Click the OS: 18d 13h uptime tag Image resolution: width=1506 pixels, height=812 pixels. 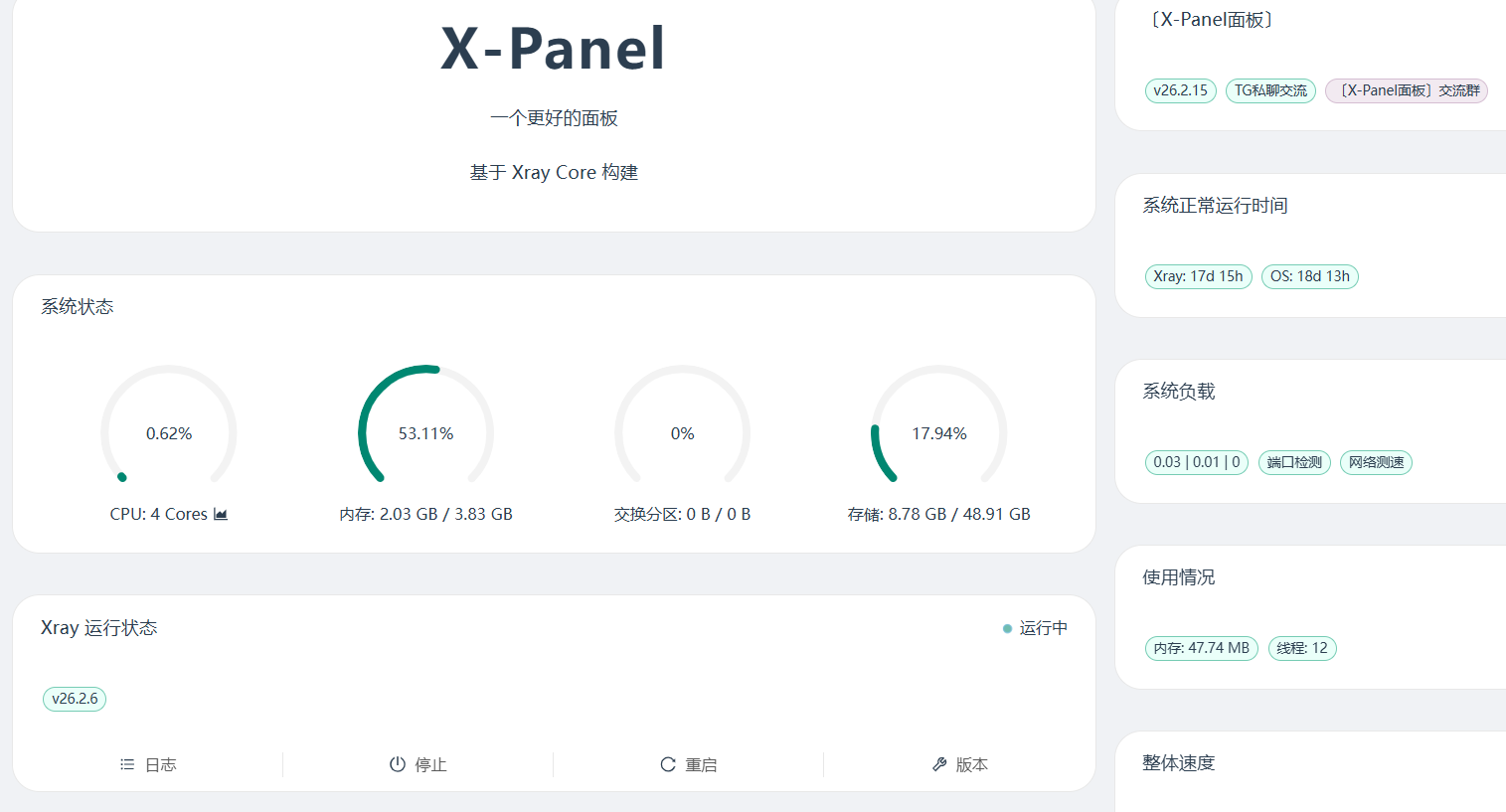tap(1309, 276)
